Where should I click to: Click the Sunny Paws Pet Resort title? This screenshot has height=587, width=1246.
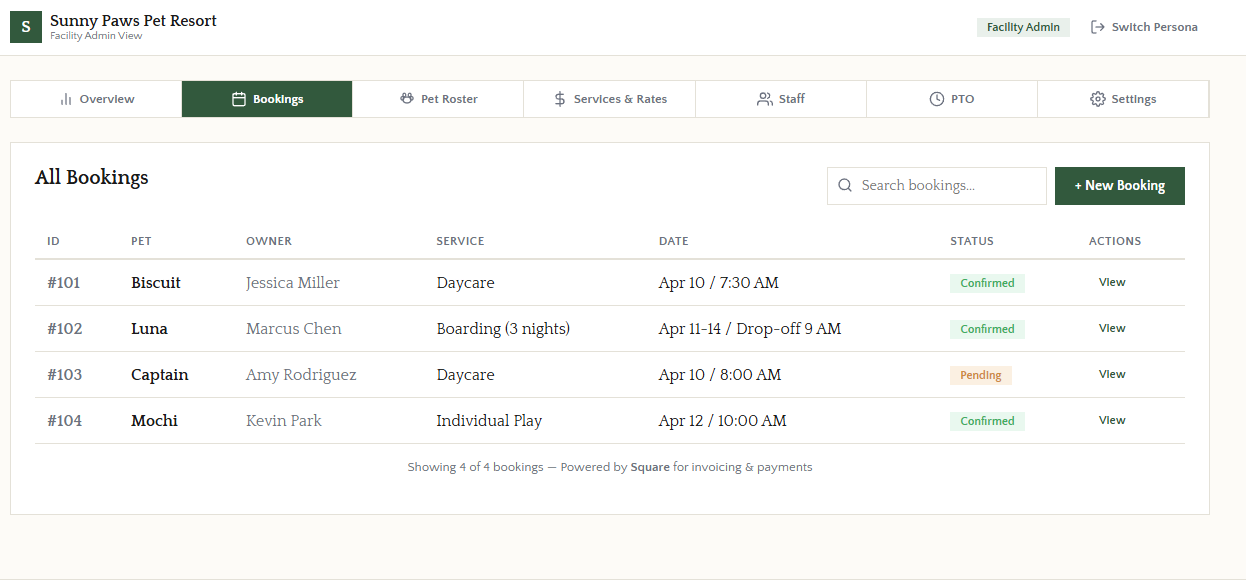(x=133, y=20)
